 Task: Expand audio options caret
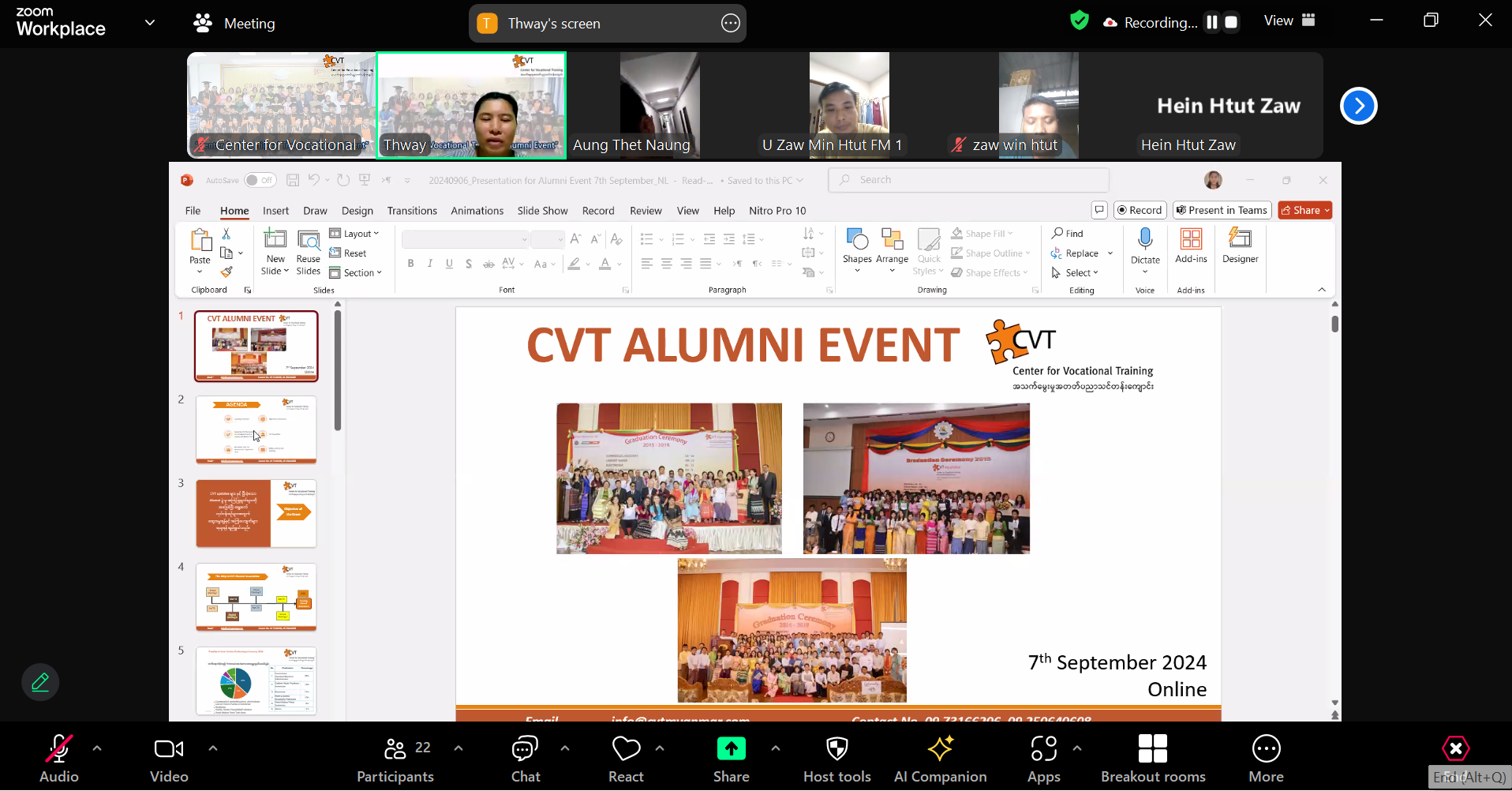(97, 748)
